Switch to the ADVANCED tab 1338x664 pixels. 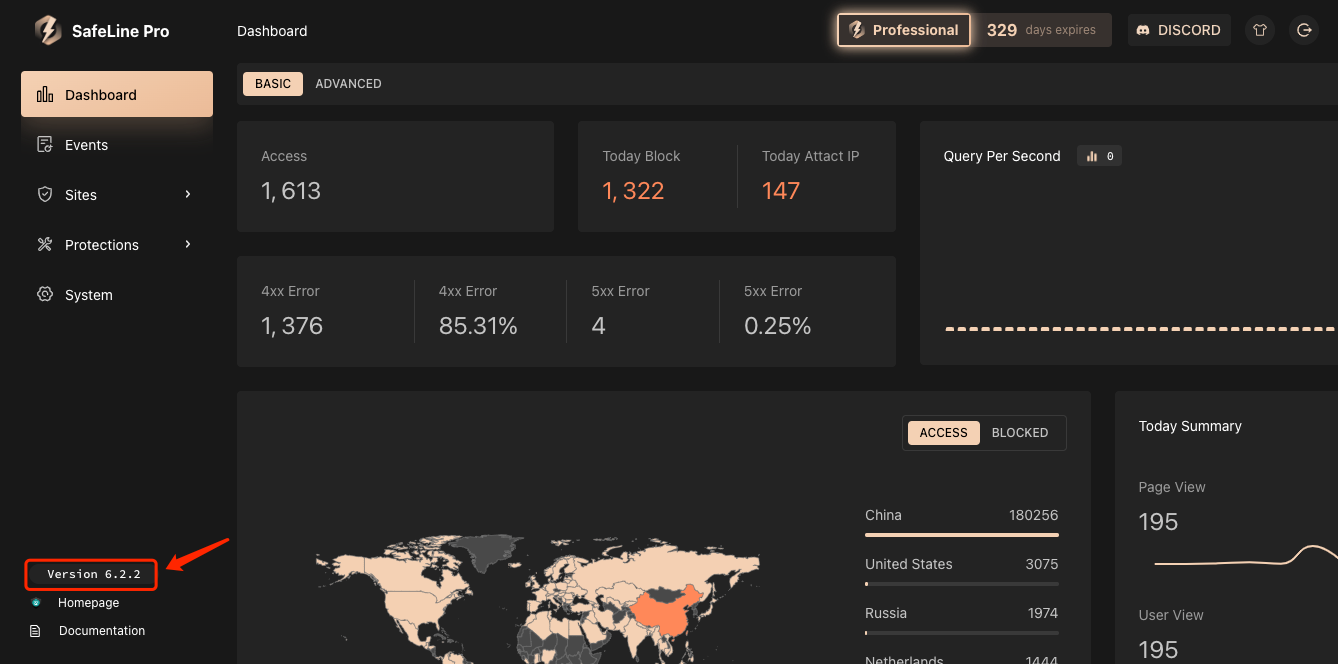pos(348,84)
